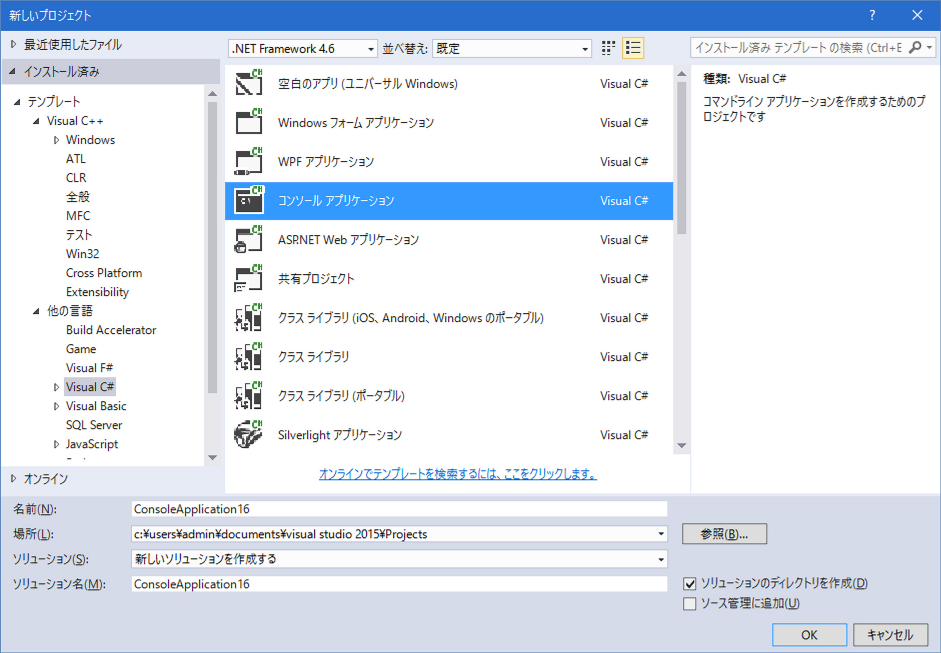Image resolution: width=941 pixels, height=653 pixels.
Task: Enable the add to source control checkbox
Action: (x=689, y=604)
